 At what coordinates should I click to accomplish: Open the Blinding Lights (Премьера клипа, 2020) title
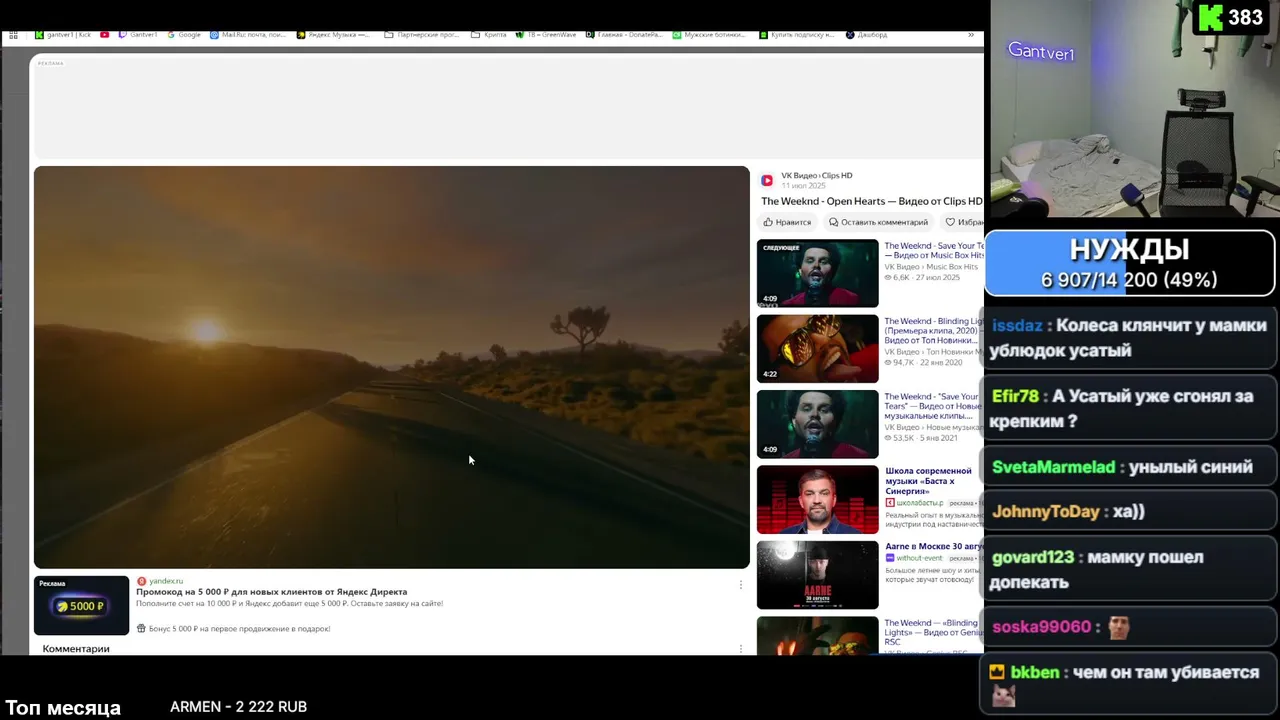(934, 331)
